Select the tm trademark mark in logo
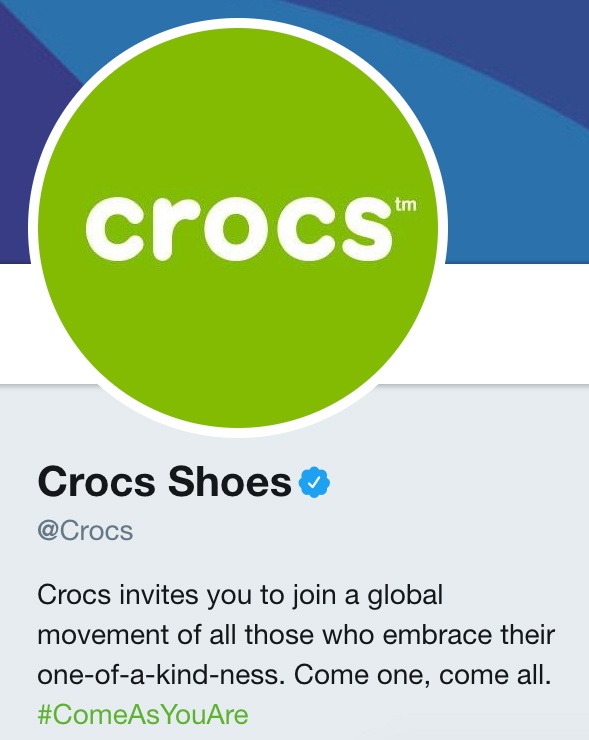Screen dimensions: 589x740 tap(405, 205)
